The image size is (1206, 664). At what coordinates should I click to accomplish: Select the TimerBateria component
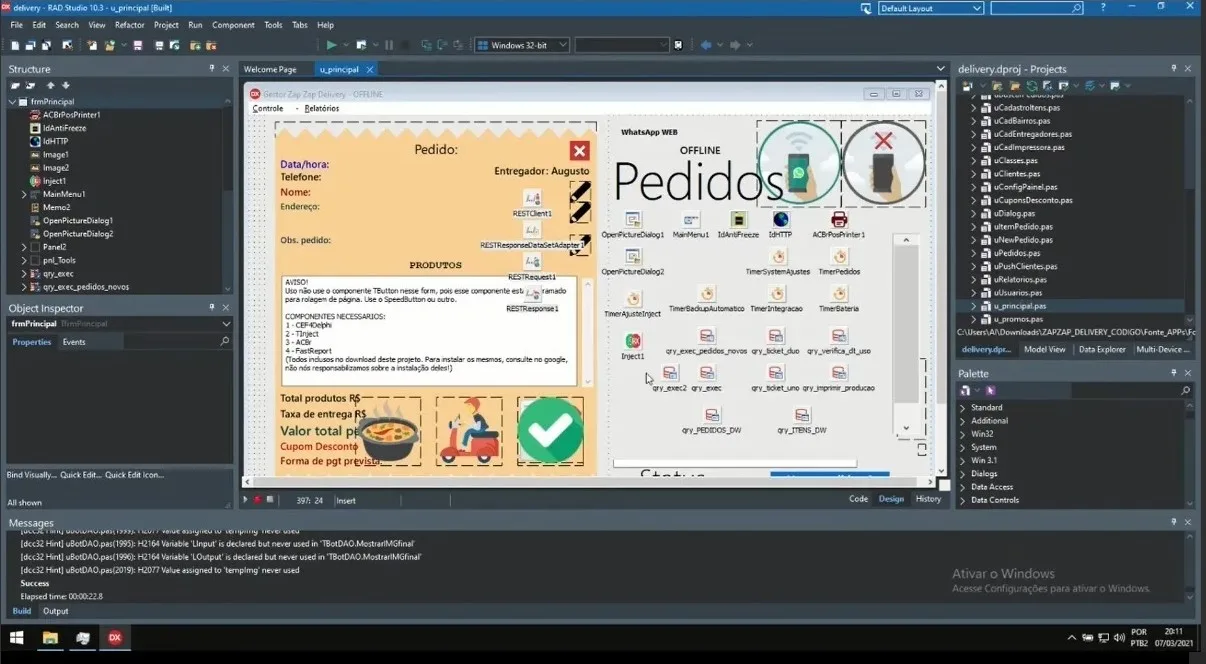pyautogui.click(x=839, y=293)
